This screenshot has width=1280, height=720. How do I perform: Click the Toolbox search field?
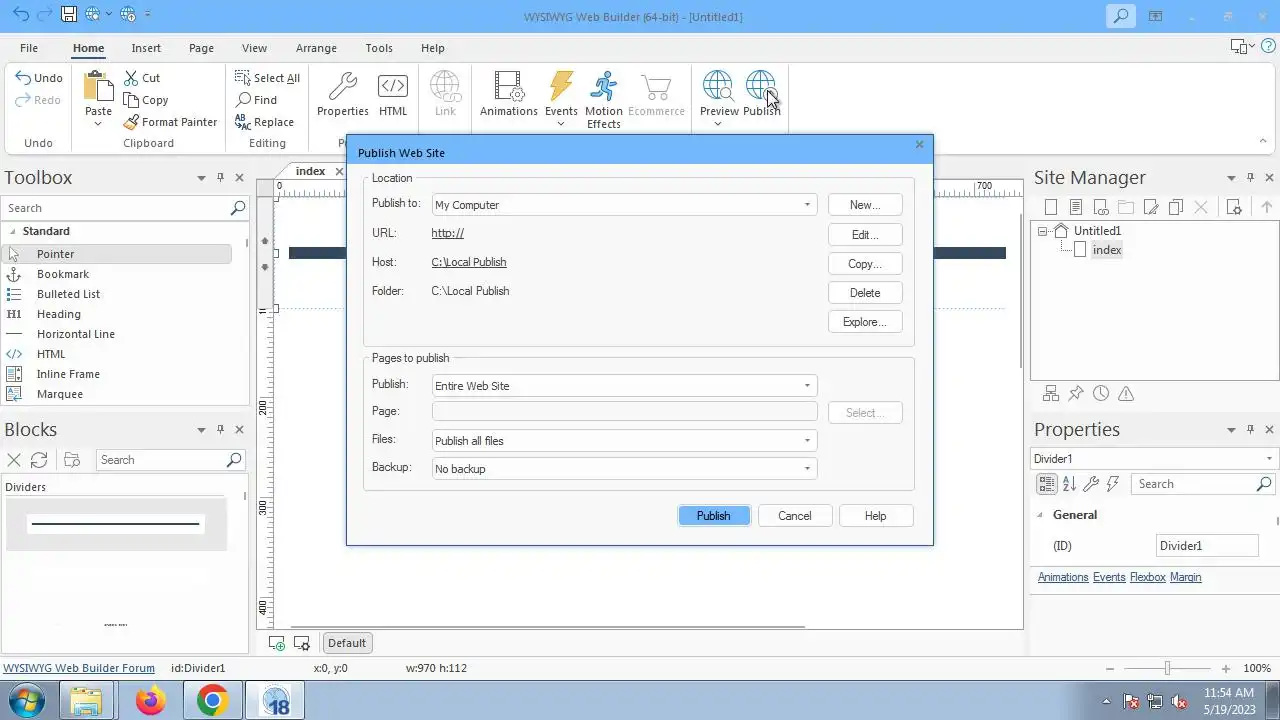[x=126, y=208]
